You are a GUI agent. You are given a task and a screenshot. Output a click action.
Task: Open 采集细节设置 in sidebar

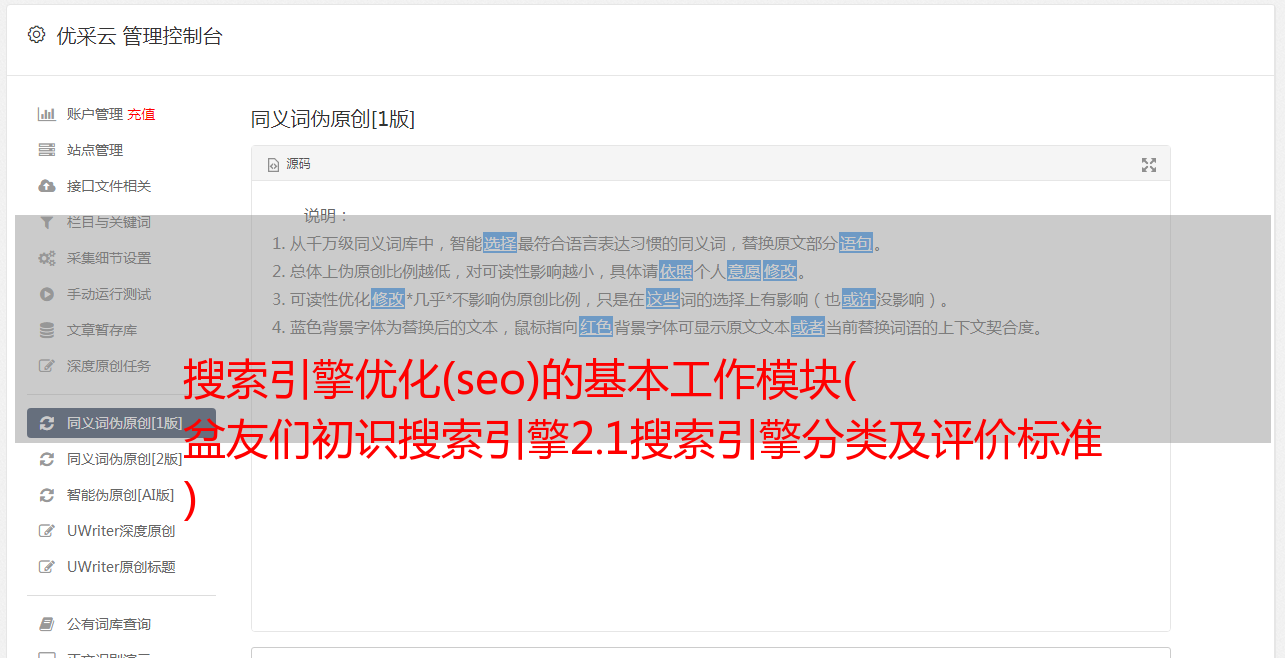tap(121, 258)
